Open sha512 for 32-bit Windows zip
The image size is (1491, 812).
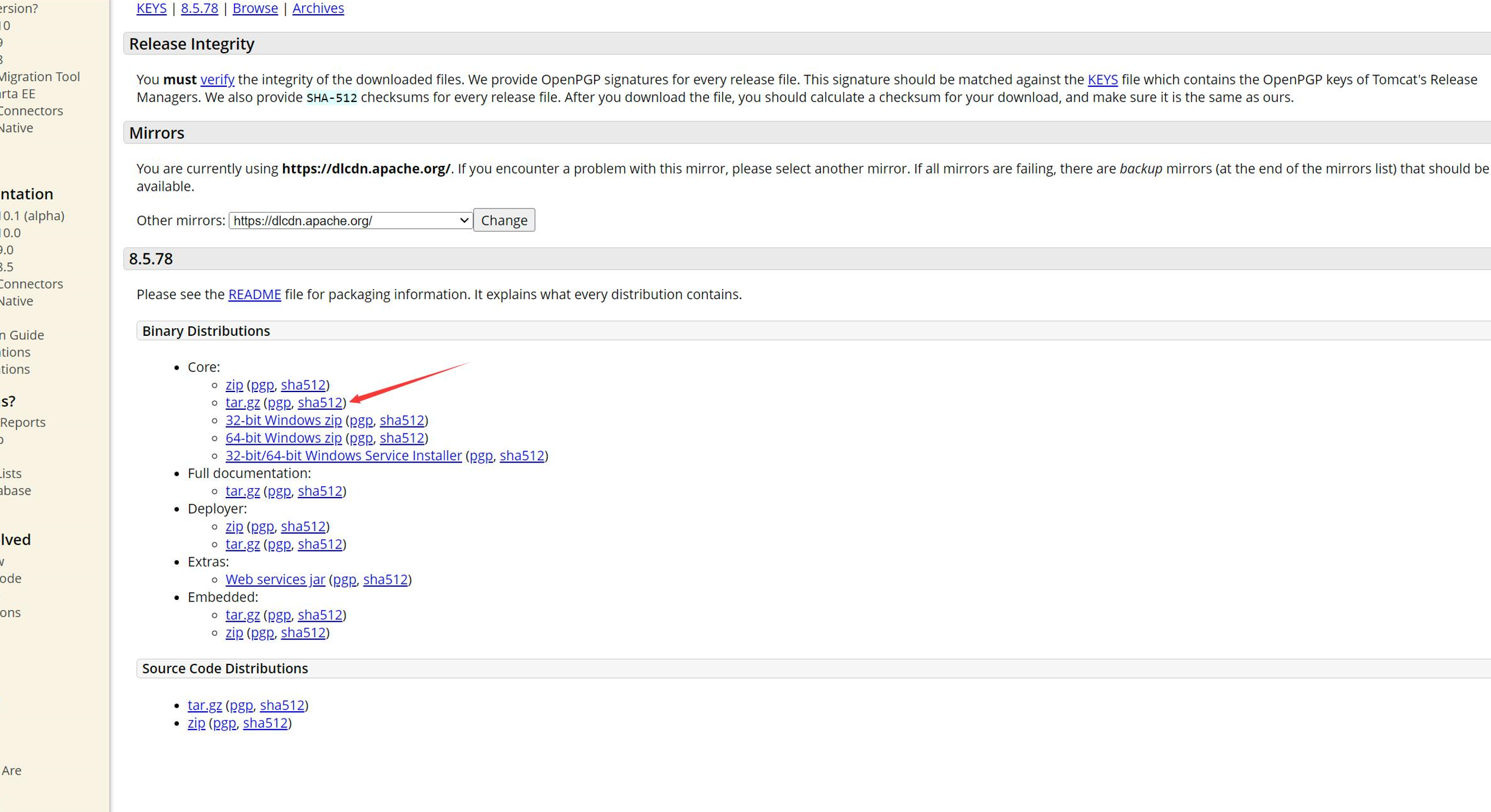[402, 421]
